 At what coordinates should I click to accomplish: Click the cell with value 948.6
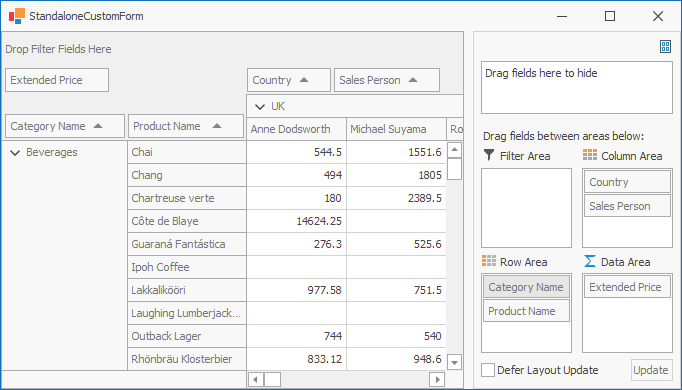point(397,359)
